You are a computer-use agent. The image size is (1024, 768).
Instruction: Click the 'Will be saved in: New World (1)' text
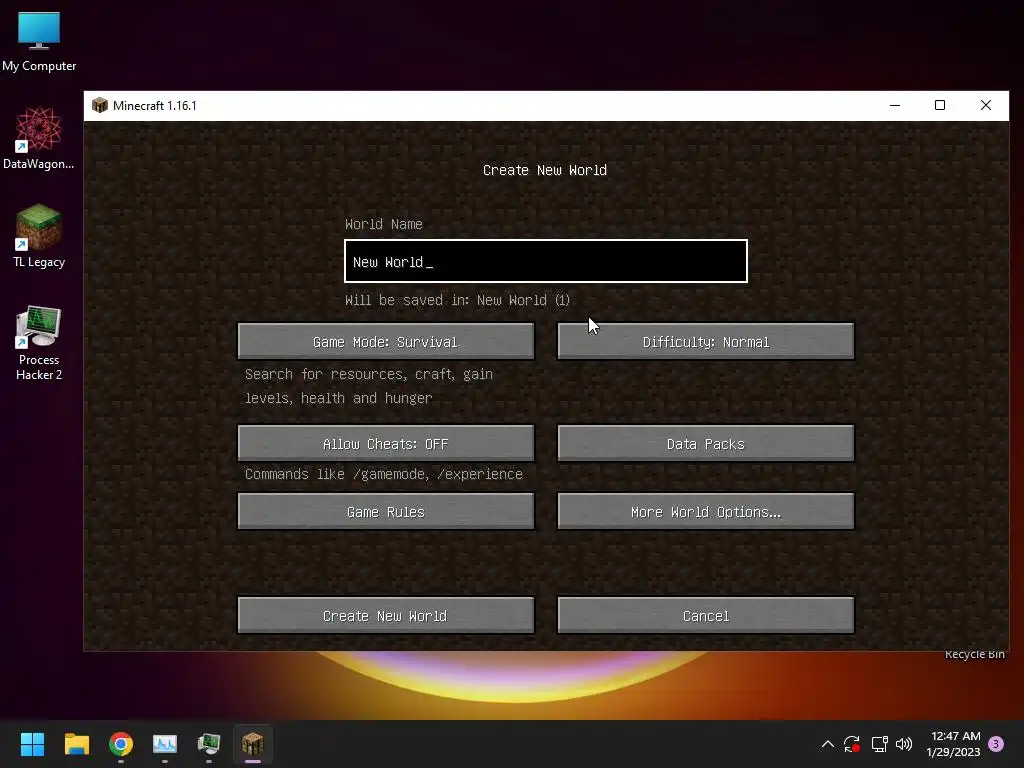458,300
